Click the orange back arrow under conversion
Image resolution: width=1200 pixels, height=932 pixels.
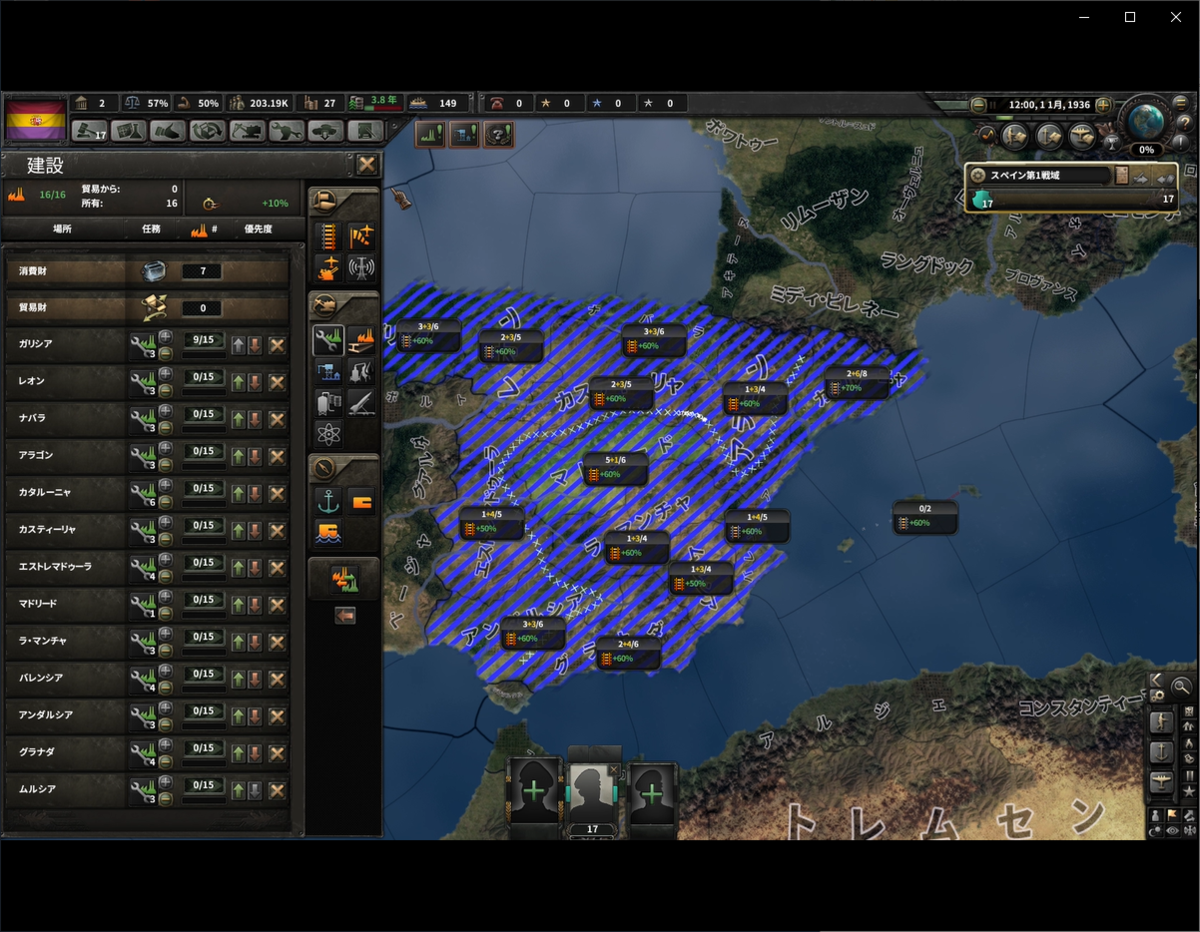(345, 616)
